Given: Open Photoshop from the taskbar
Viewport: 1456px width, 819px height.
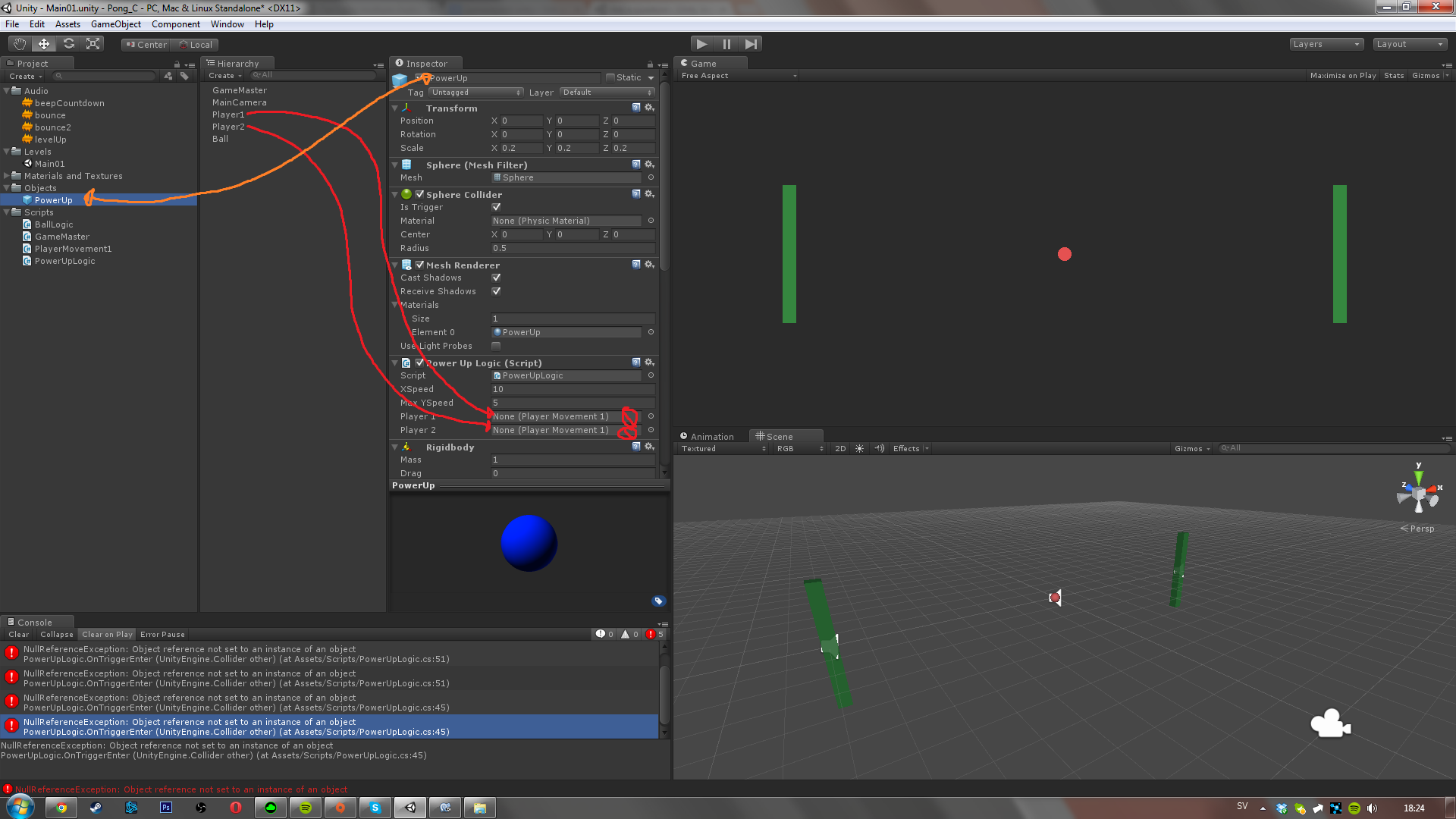Looking at the screenshot, I should 166,808.
